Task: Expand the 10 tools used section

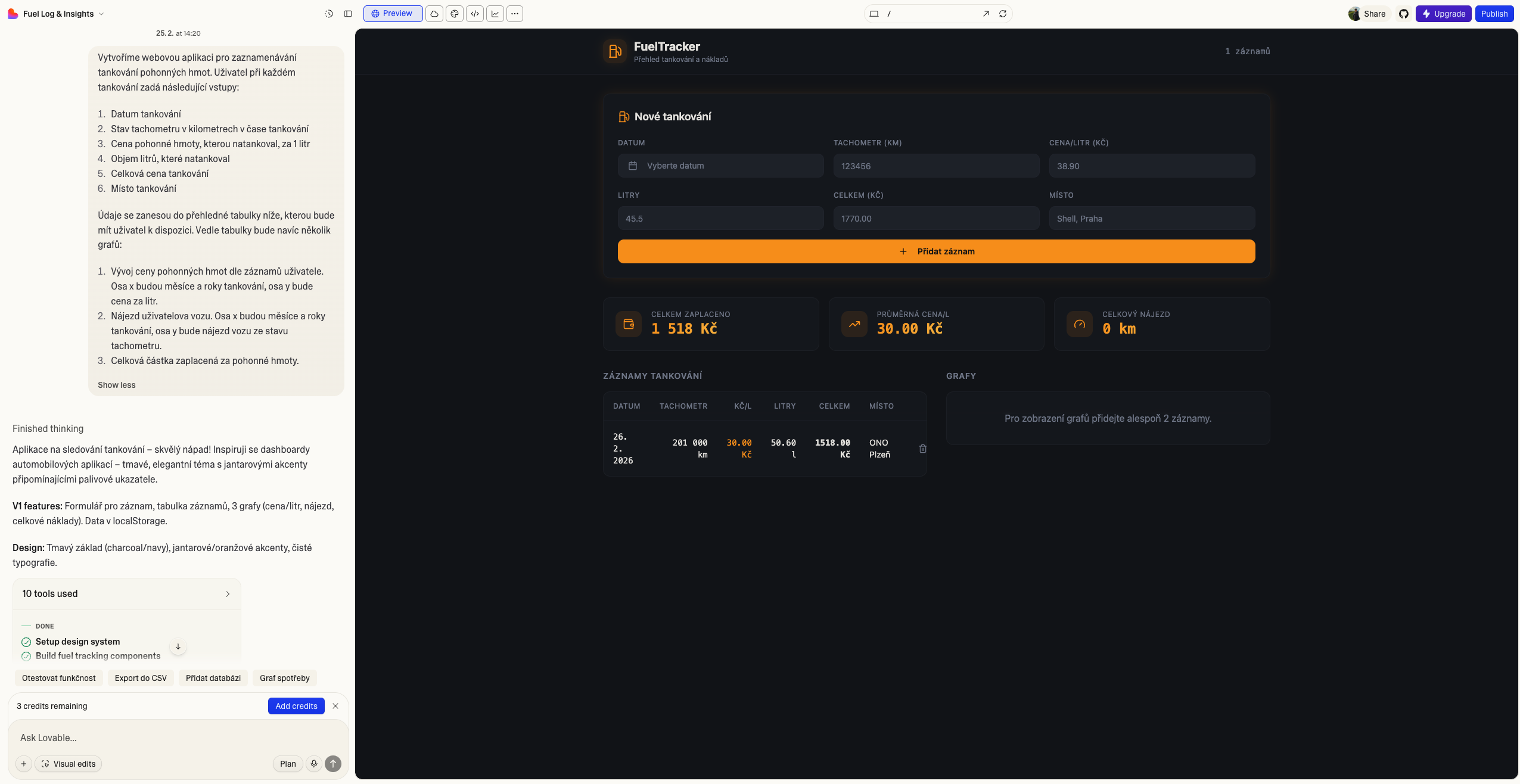Action: pyautogui.click(x=126, y=594)
